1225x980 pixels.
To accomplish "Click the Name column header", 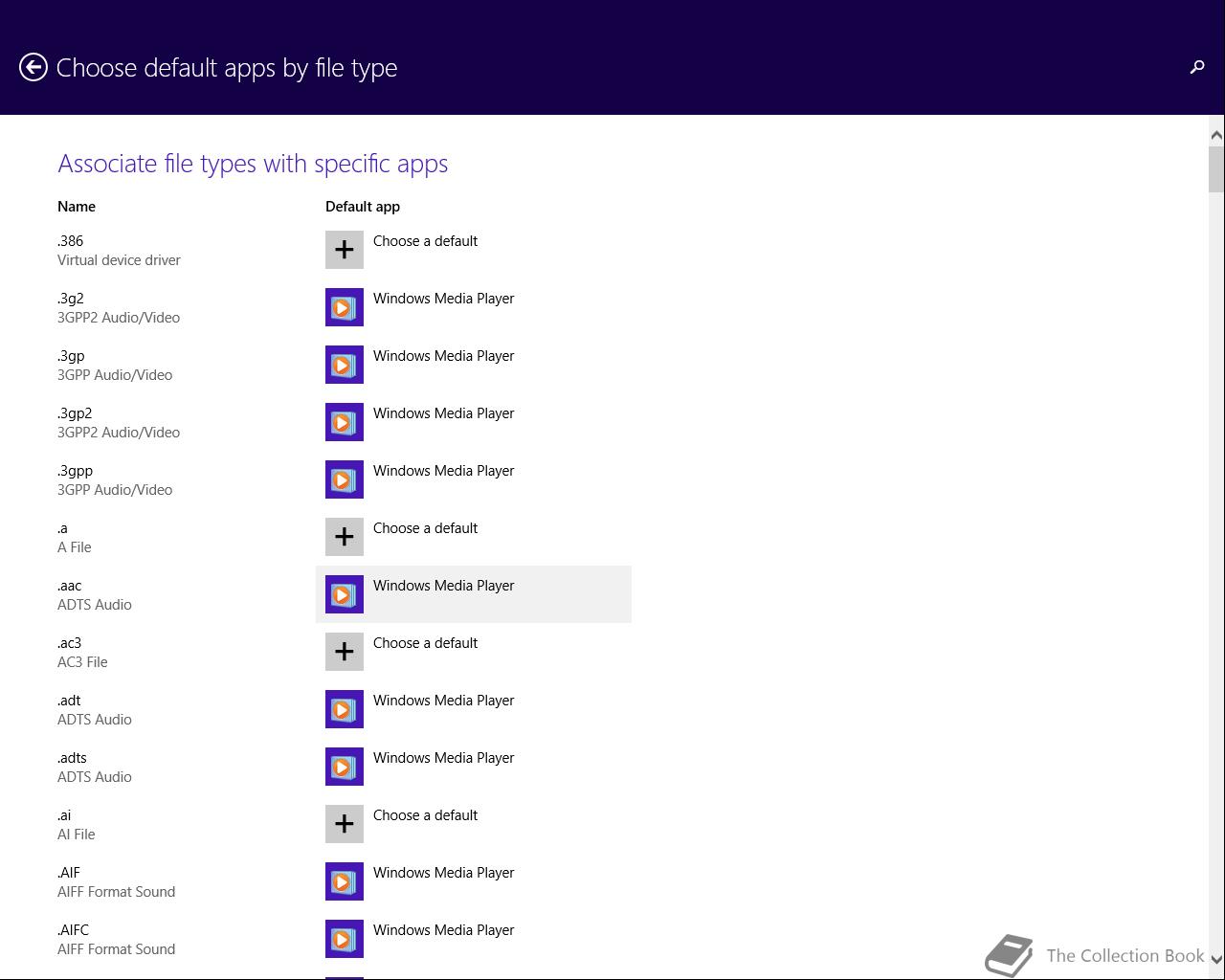I will pos(77,207).
